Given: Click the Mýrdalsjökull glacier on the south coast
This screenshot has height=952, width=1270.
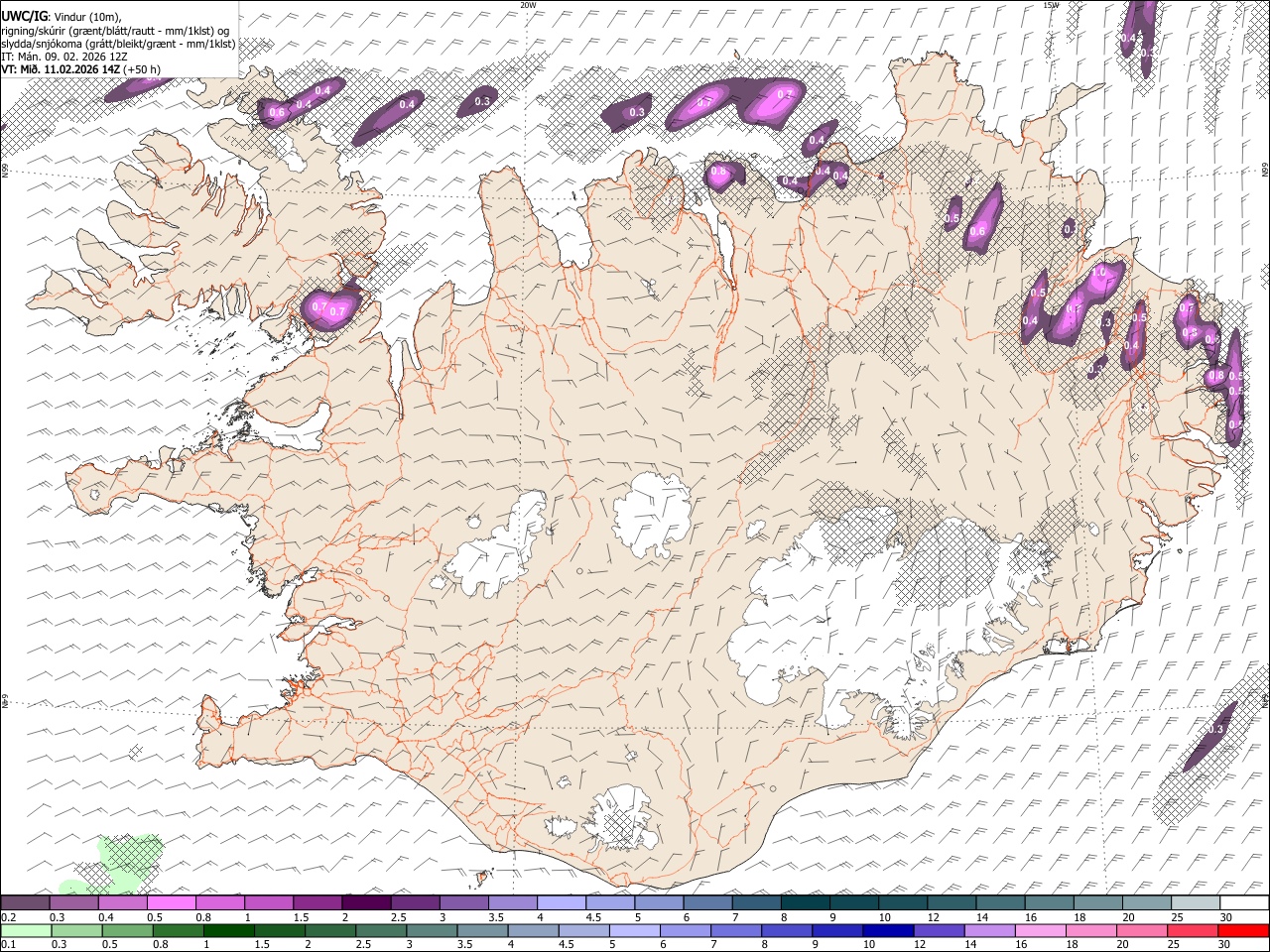Looking at the screenshot, I should (623, 818).
